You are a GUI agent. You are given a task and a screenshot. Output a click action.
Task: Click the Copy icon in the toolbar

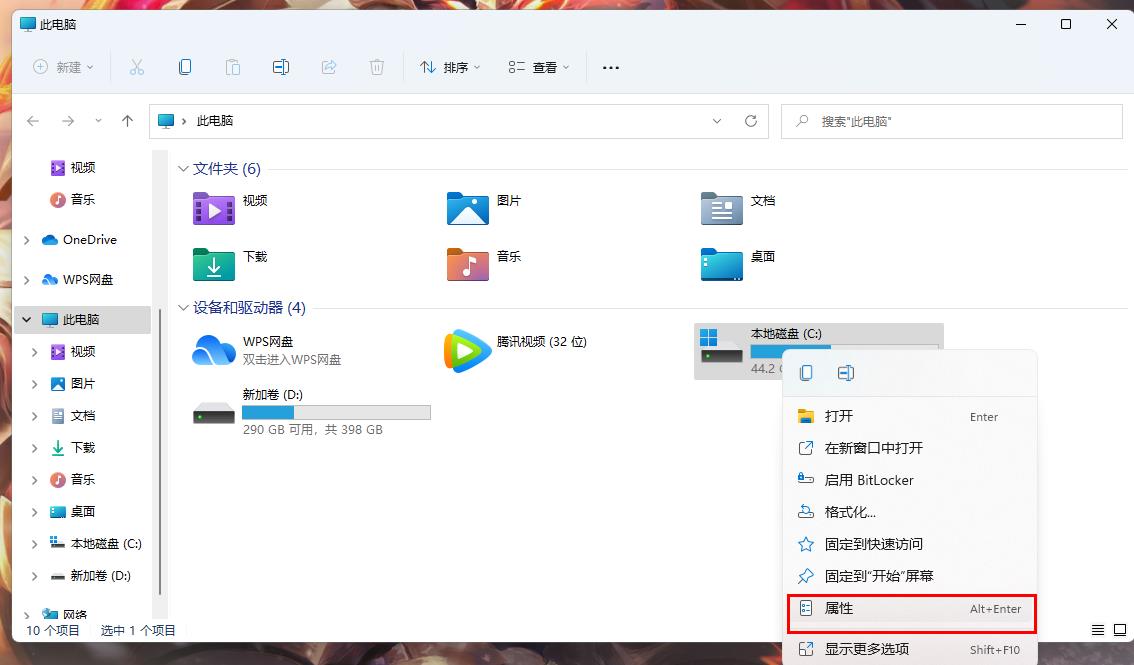click(x=185, y=67)
